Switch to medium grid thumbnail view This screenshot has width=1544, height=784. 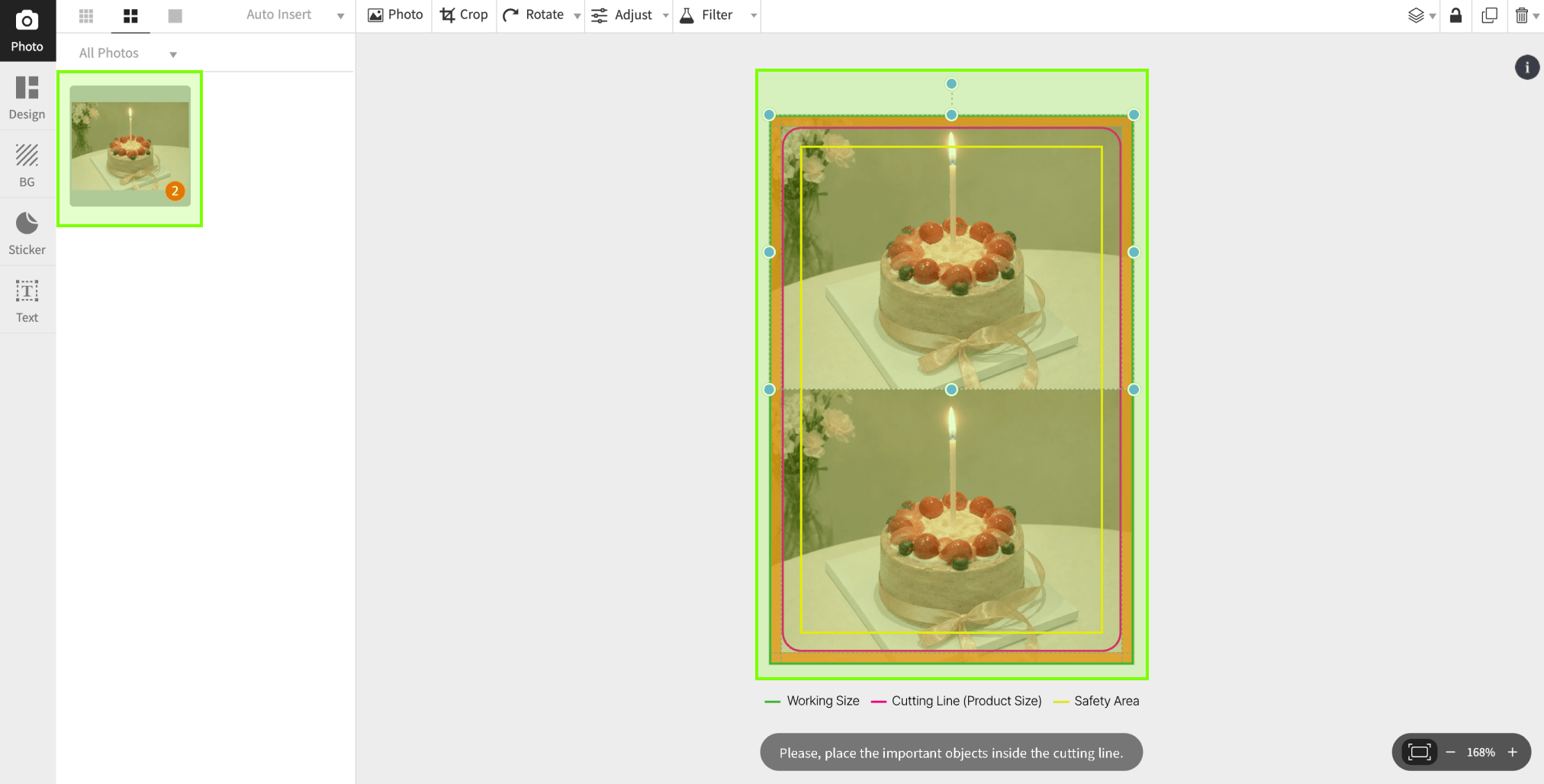(x=130, y=15)
